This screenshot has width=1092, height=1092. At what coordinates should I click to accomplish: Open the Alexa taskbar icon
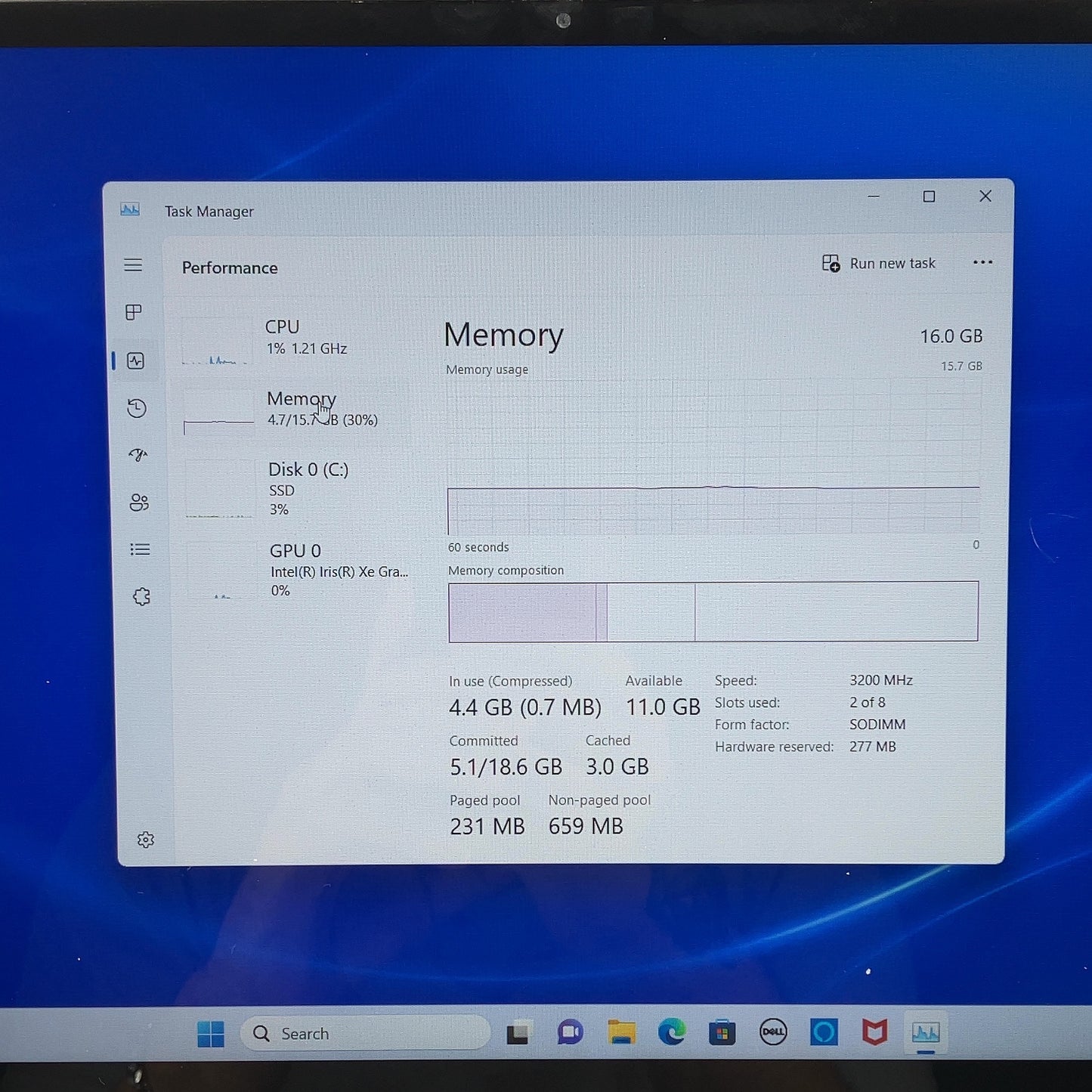click(824, 1032)
